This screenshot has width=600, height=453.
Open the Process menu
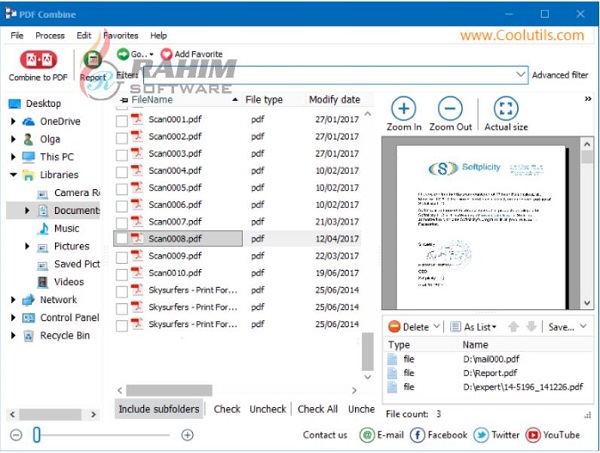point(50,35)
